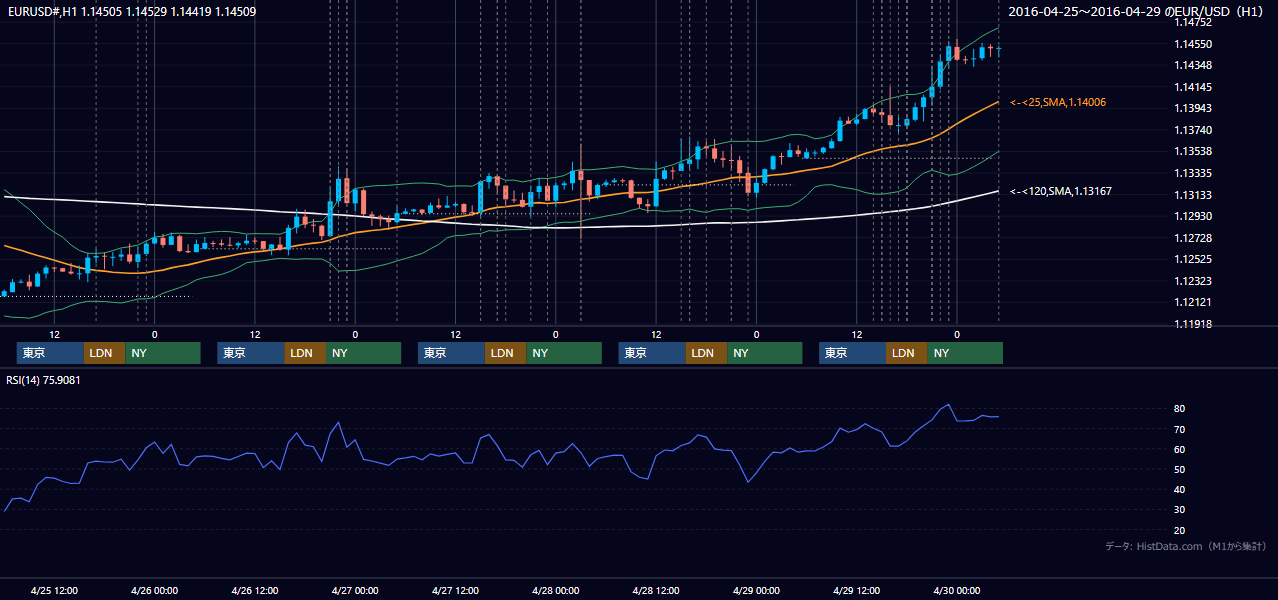Click RSI axis level 40
Viewport: 1278px width, 600px height.
click(1180, 489)
